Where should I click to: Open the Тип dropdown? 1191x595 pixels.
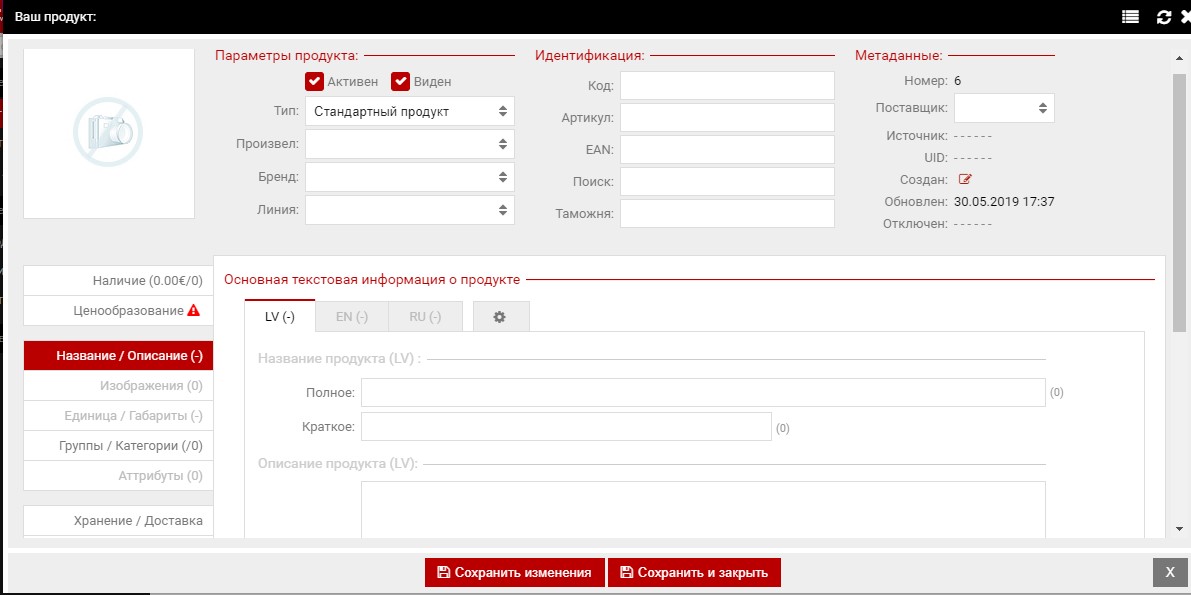click(x=410, y=112)
